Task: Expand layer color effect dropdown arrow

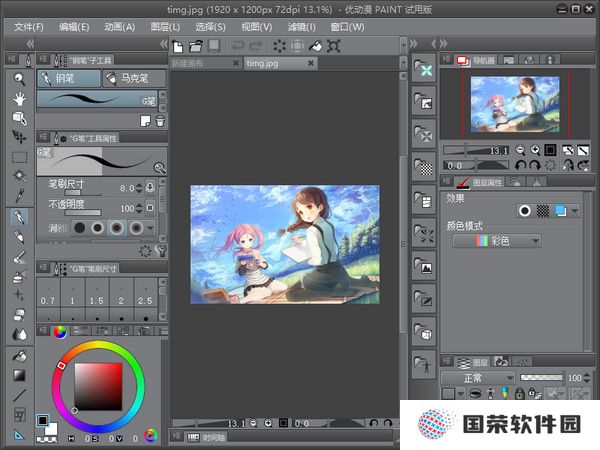Action: pos(574,211)
